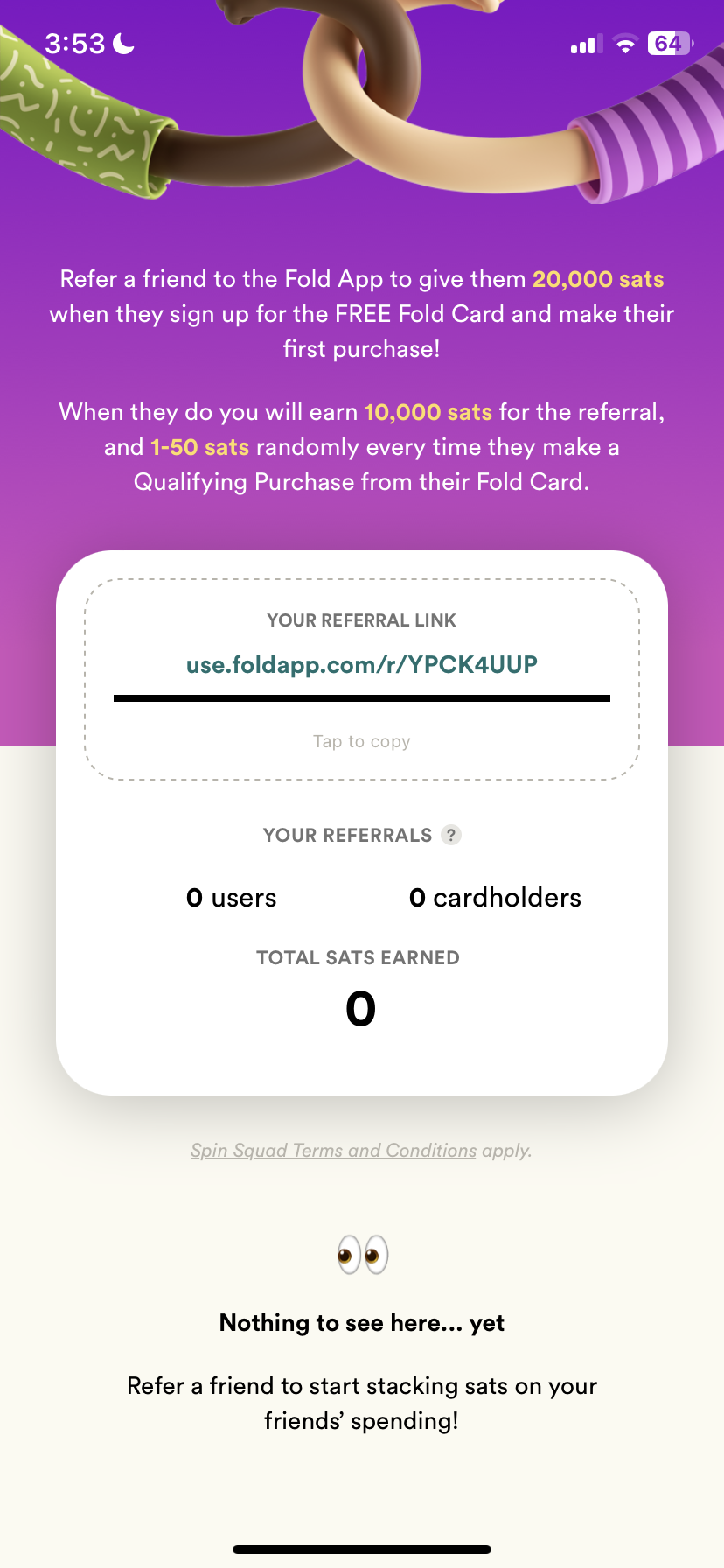Viewport: 724px width, 1568px height.
Task: Copy the use.foldapp.com referral link
Action: (362, 665)
